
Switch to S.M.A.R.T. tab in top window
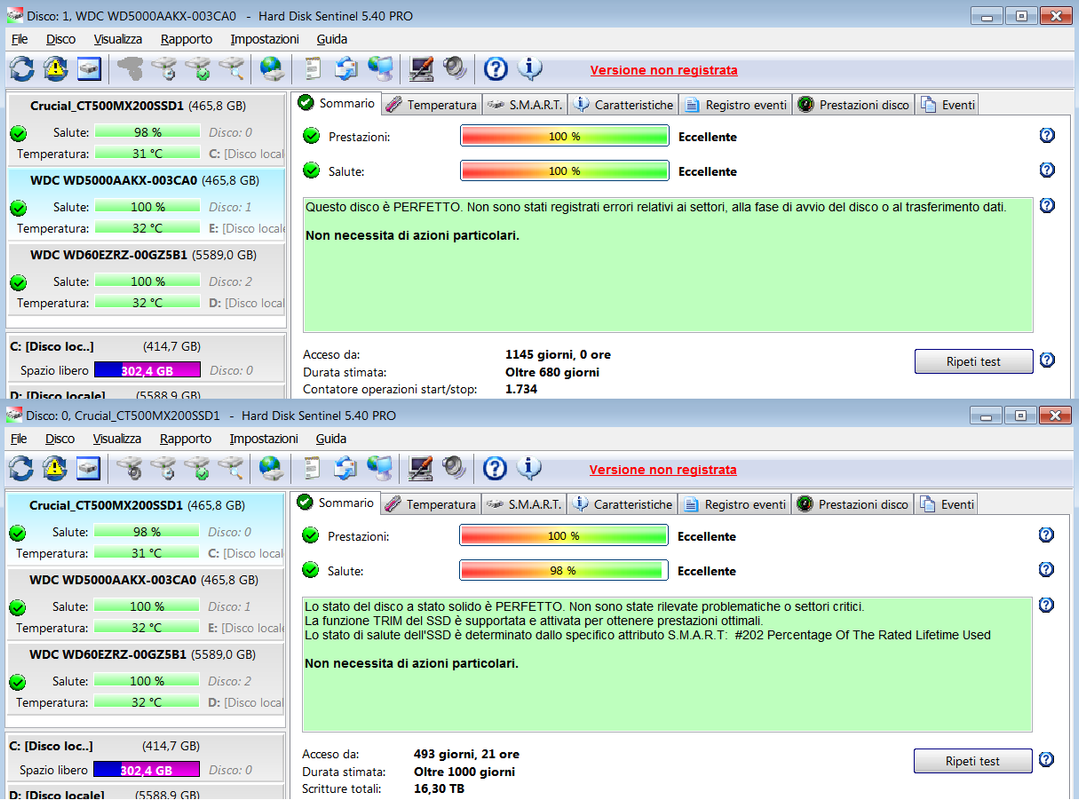(525, 105)
